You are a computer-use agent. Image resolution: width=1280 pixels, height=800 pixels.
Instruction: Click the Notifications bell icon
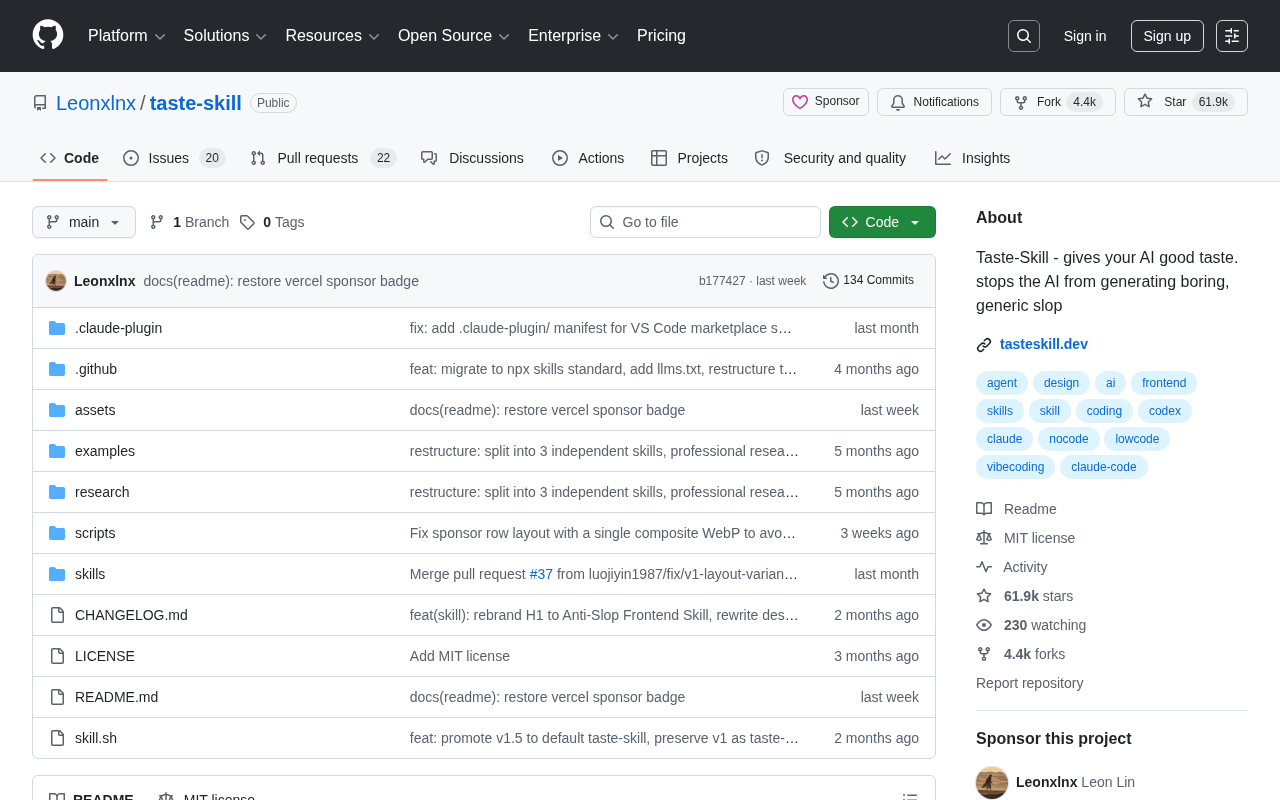point(898,102)
